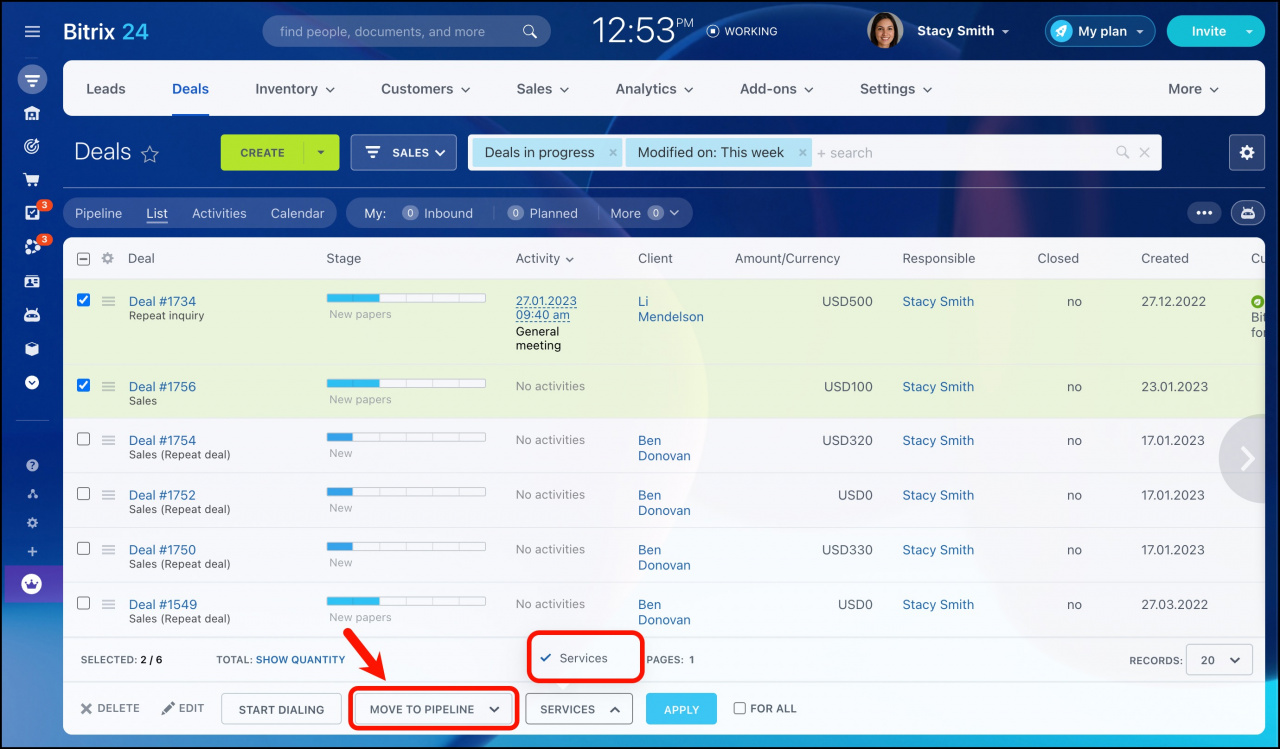Open the Add-ons menu
The height and width of the screenshot is (749, 1280).
[776, 89]
